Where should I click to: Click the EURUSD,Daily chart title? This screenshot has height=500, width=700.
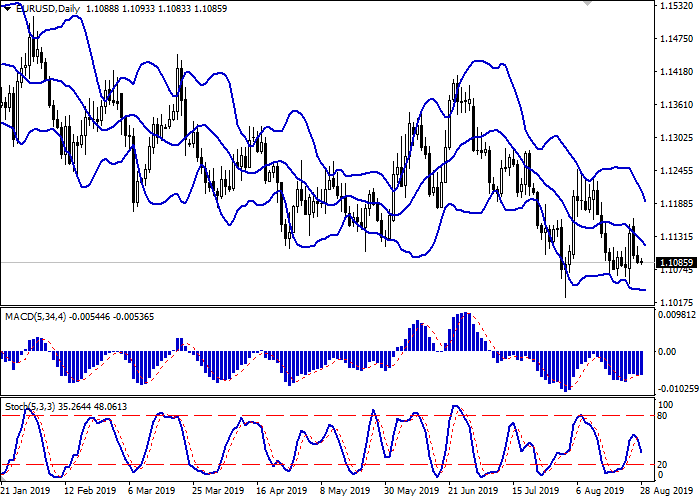(x=47, y=9)
